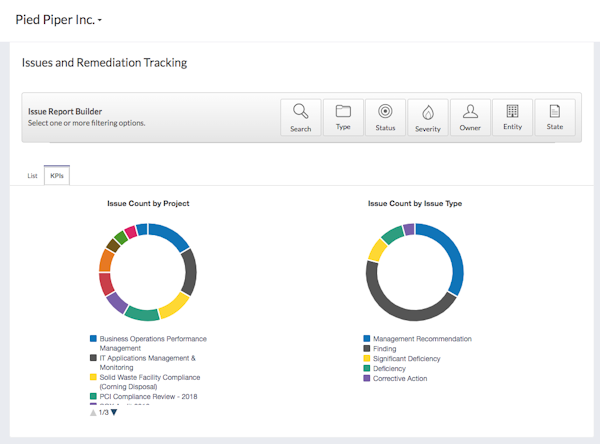Image resolution: width=600 pixels, height=444 pixels.
Task: Open the Entity filter
Action: 512,118
